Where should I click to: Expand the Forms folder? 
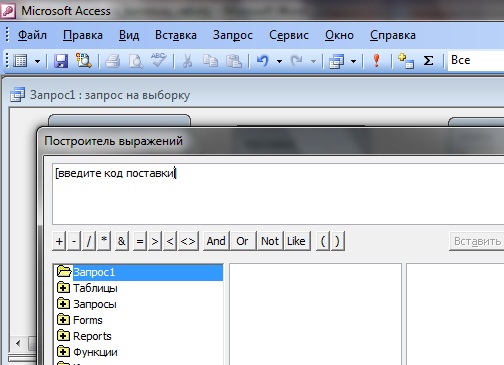pyautogui.click(x=63, y=320)
